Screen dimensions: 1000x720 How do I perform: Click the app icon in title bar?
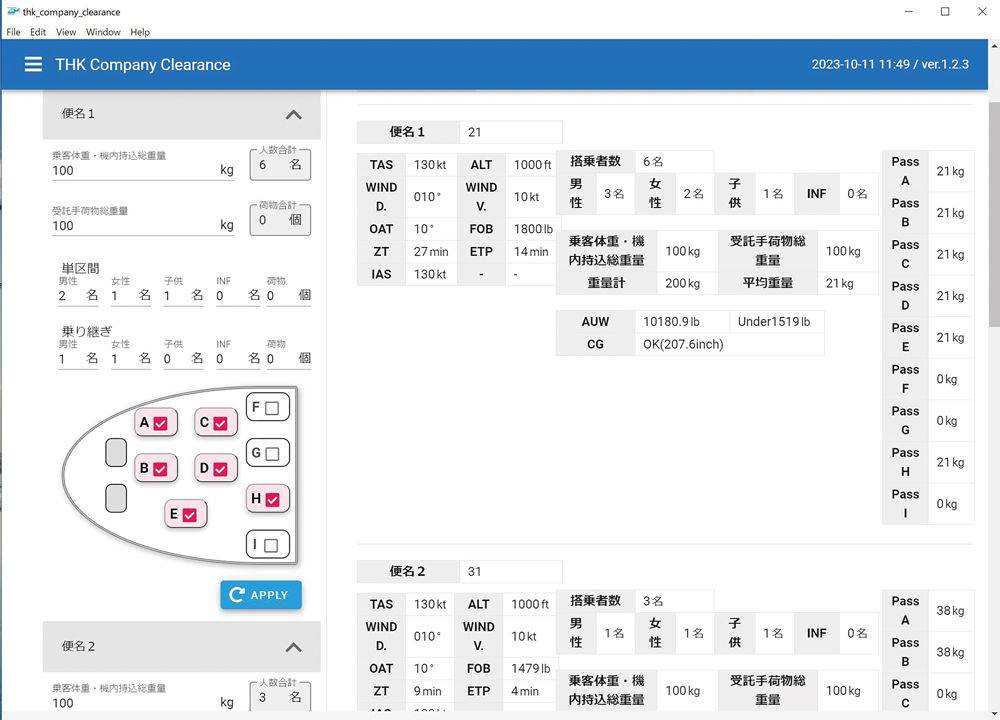(x=12, y=12)
